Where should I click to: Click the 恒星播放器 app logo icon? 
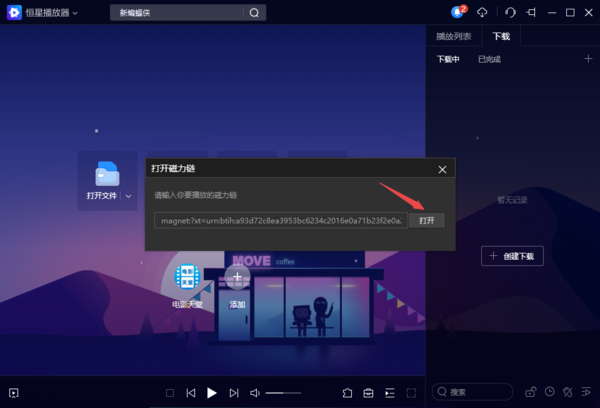14,13
